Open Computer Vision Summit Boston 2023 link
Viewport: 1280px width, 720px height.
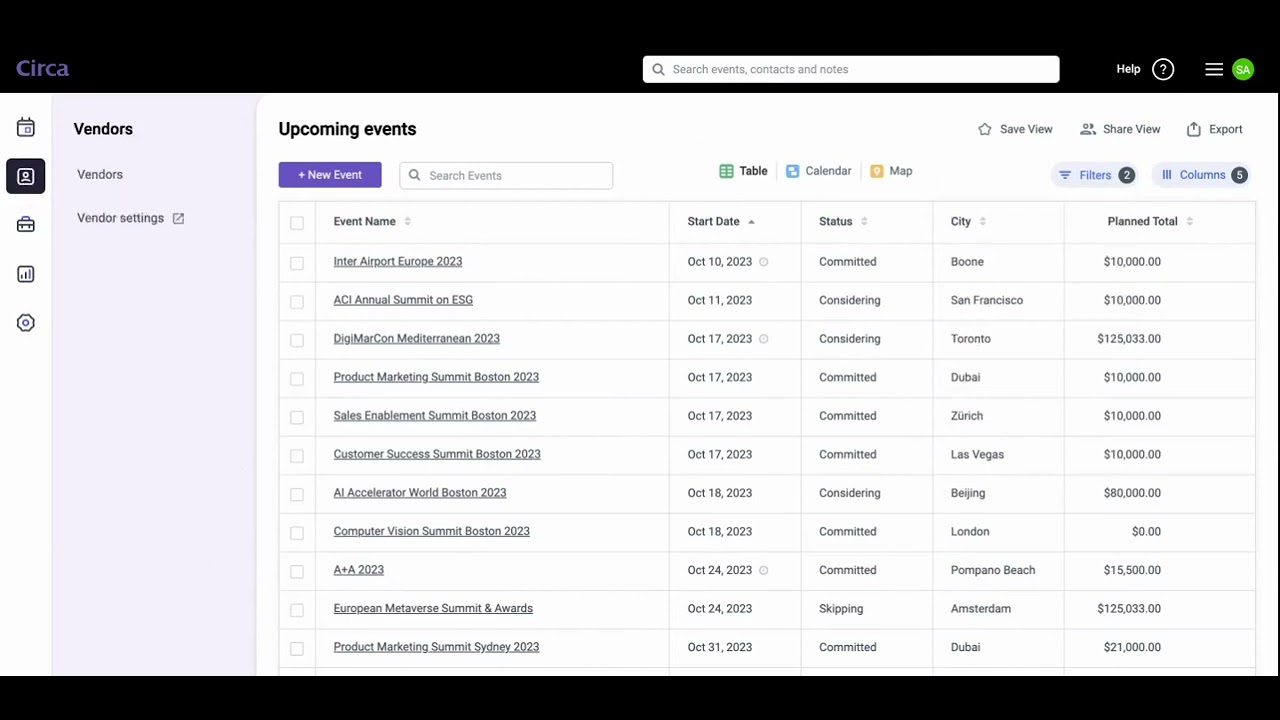click(432, 531)
